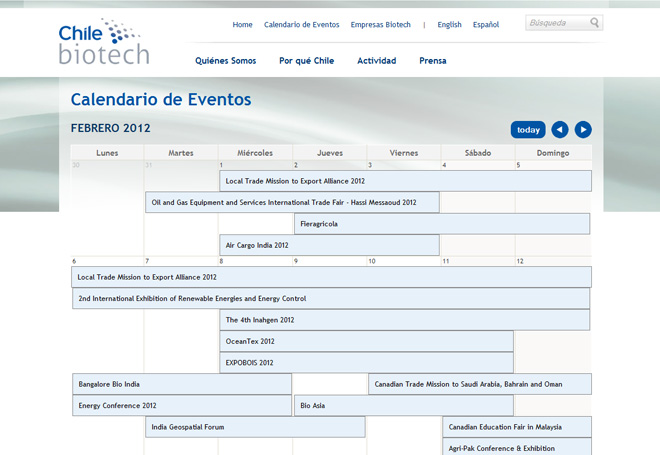Open the Air Cargo India 2012 event

329,245
